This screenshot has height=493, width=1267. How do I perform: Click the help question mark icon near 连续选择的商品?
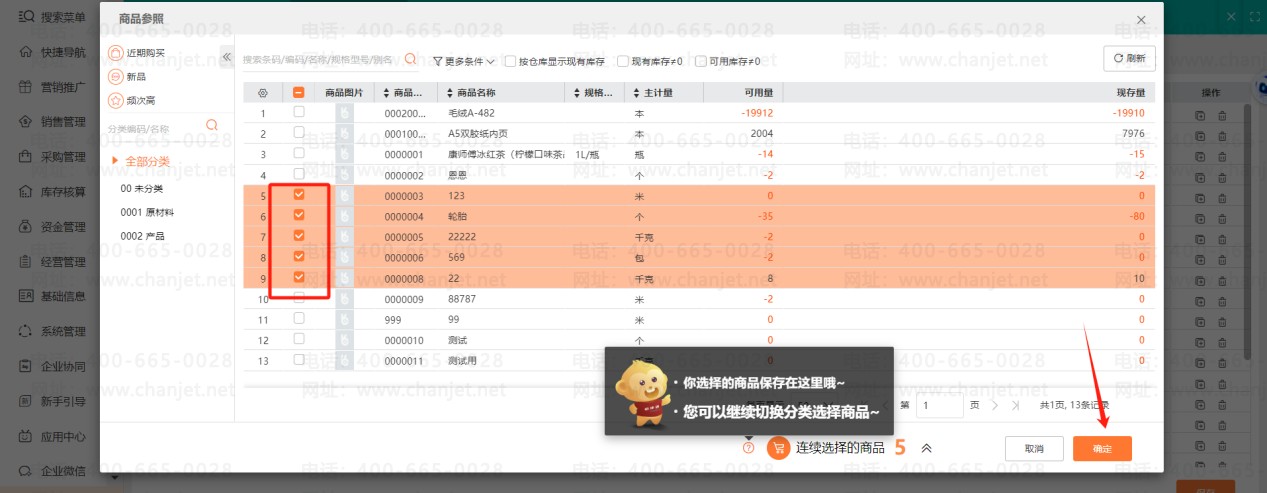[x=748, y=448]
